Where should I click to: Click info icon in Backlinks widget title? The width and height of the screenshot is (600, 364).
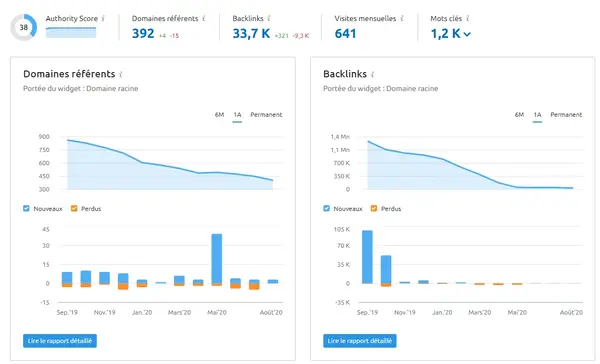[x=373, y=74]
